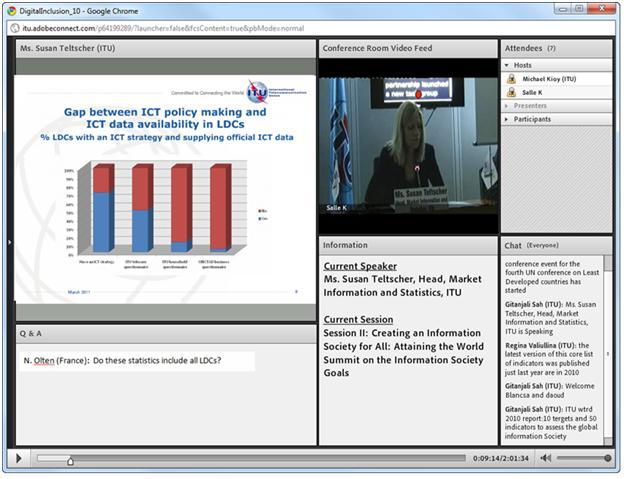Click Regina Valiullina's chat message

pos(549,359)
